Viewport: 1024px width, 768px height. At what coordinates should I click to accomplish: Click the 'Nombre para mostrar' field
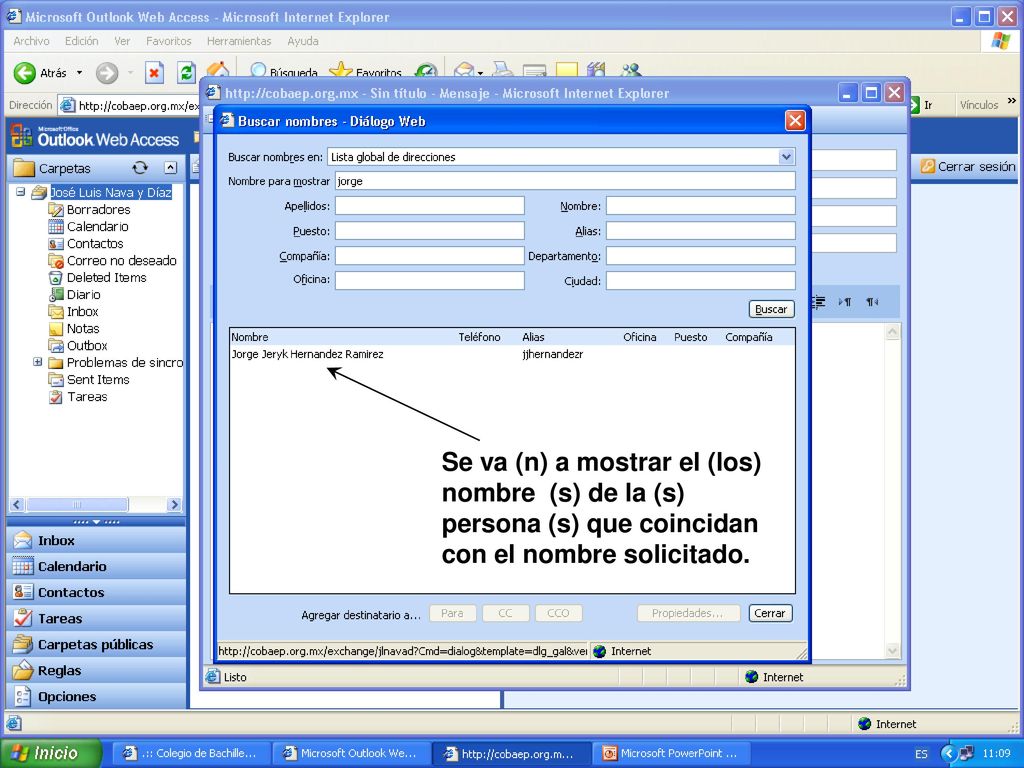tap(565, 181)
